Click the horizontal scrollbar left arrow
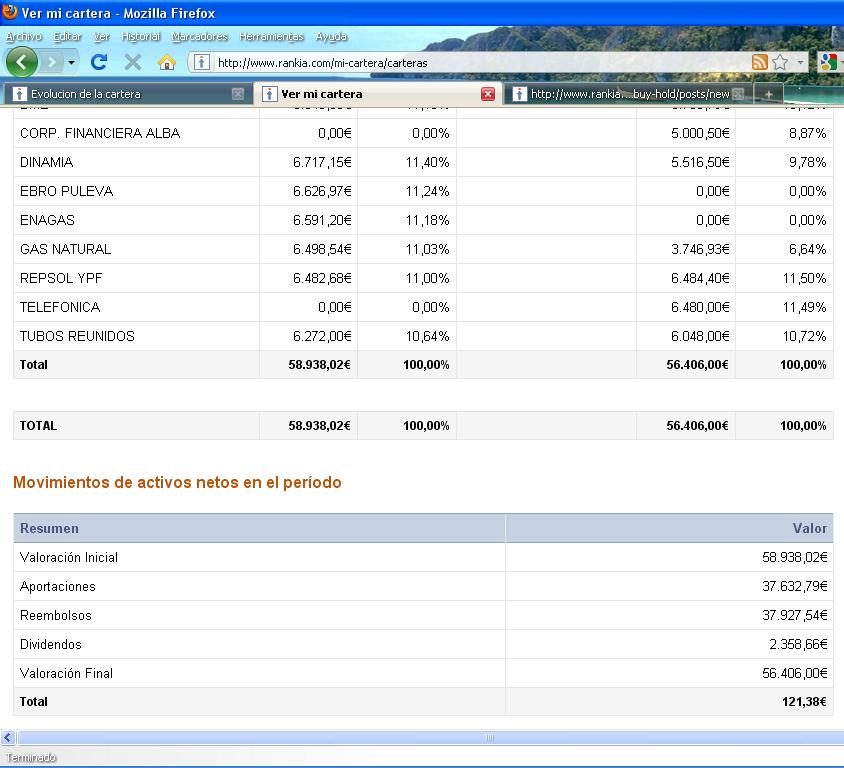The height and width of the screenshot is (768, 844). [x=8, y=738]
